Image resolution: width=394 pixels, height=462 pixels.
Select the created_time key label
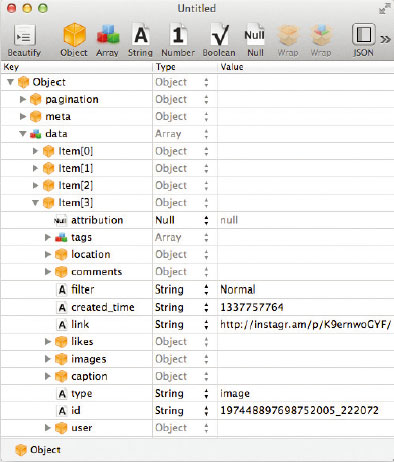[x=103, y=307]
